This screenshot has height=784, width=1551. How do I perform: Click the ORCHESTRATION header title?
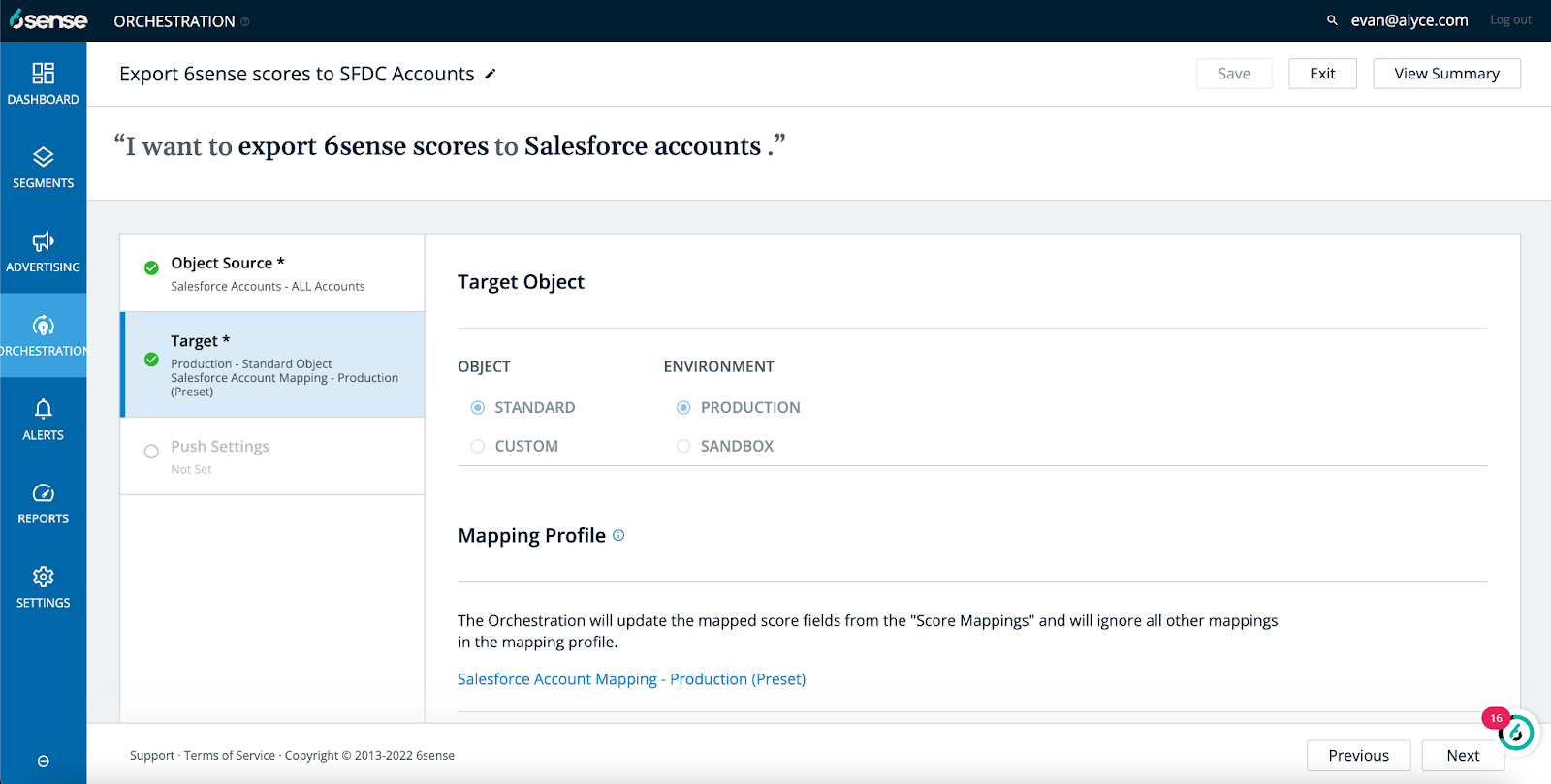[174, 21]
